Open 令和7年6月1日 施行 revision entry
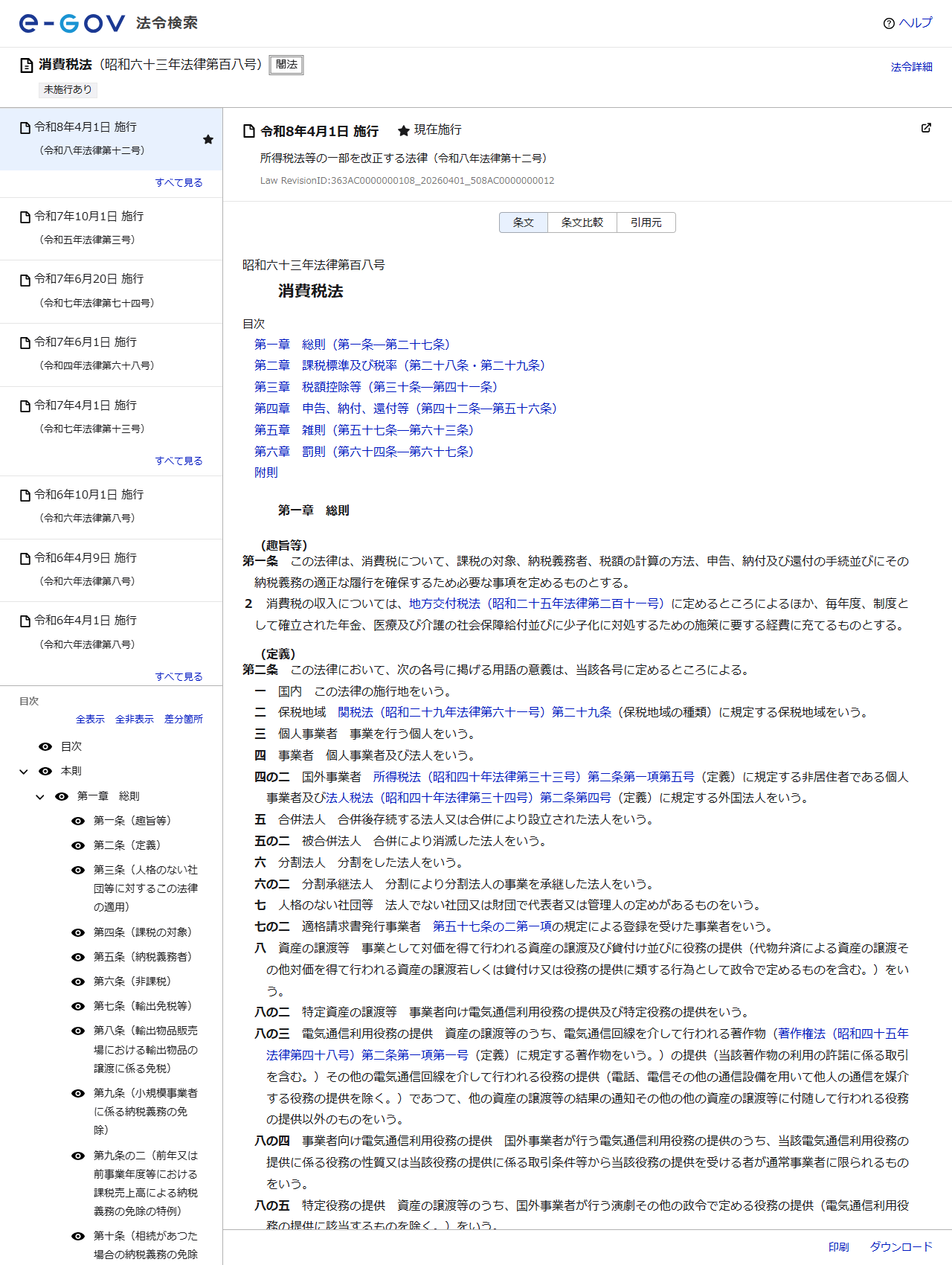Screen dimensions: 952x1265 [112, 353]
